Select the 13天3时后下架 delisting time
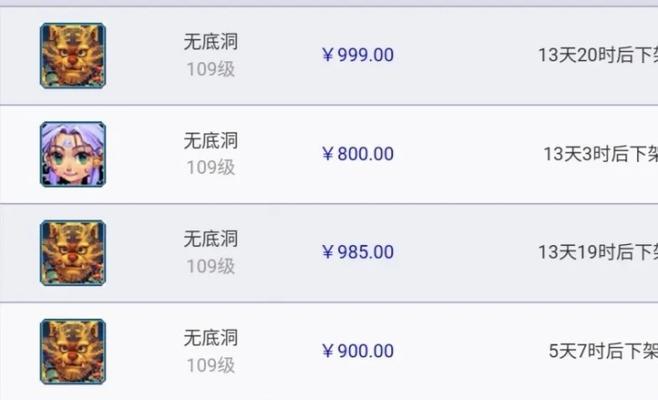 [x=601, y=154]
